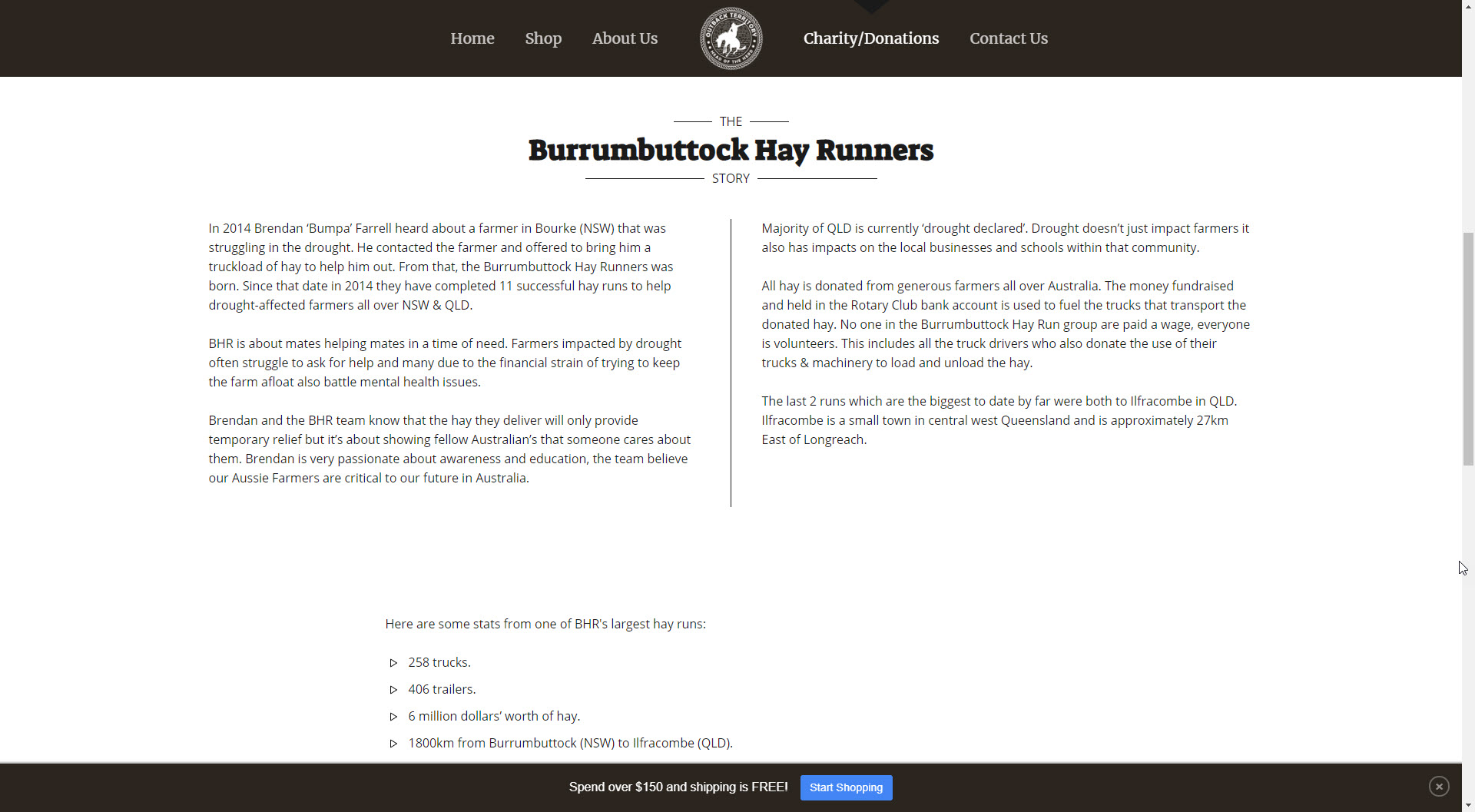Click paragraph starting 'Majority of QLD'

tap(1005, 238)
